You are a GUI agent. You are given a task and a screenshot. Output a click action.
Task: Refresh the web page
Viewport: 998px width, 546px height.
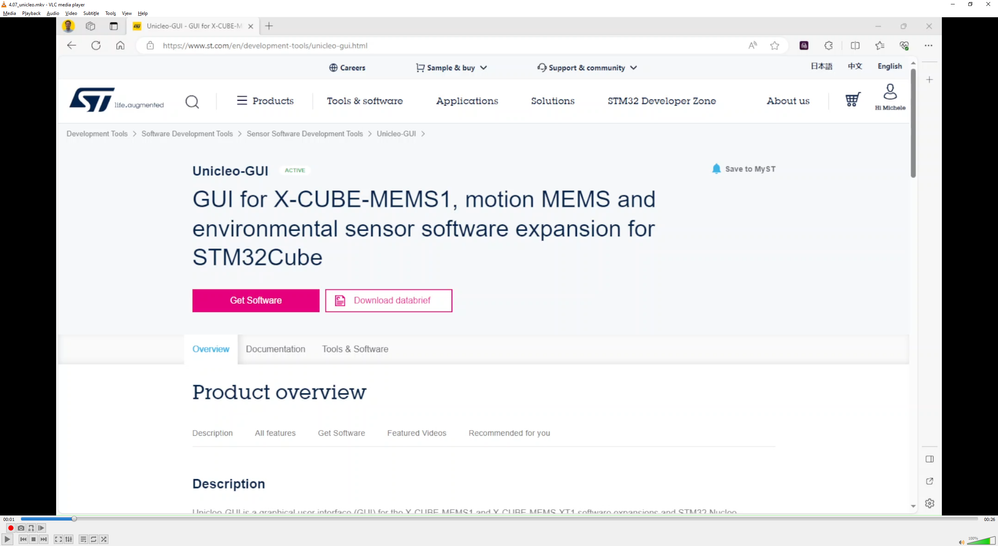tap(95, 45)
